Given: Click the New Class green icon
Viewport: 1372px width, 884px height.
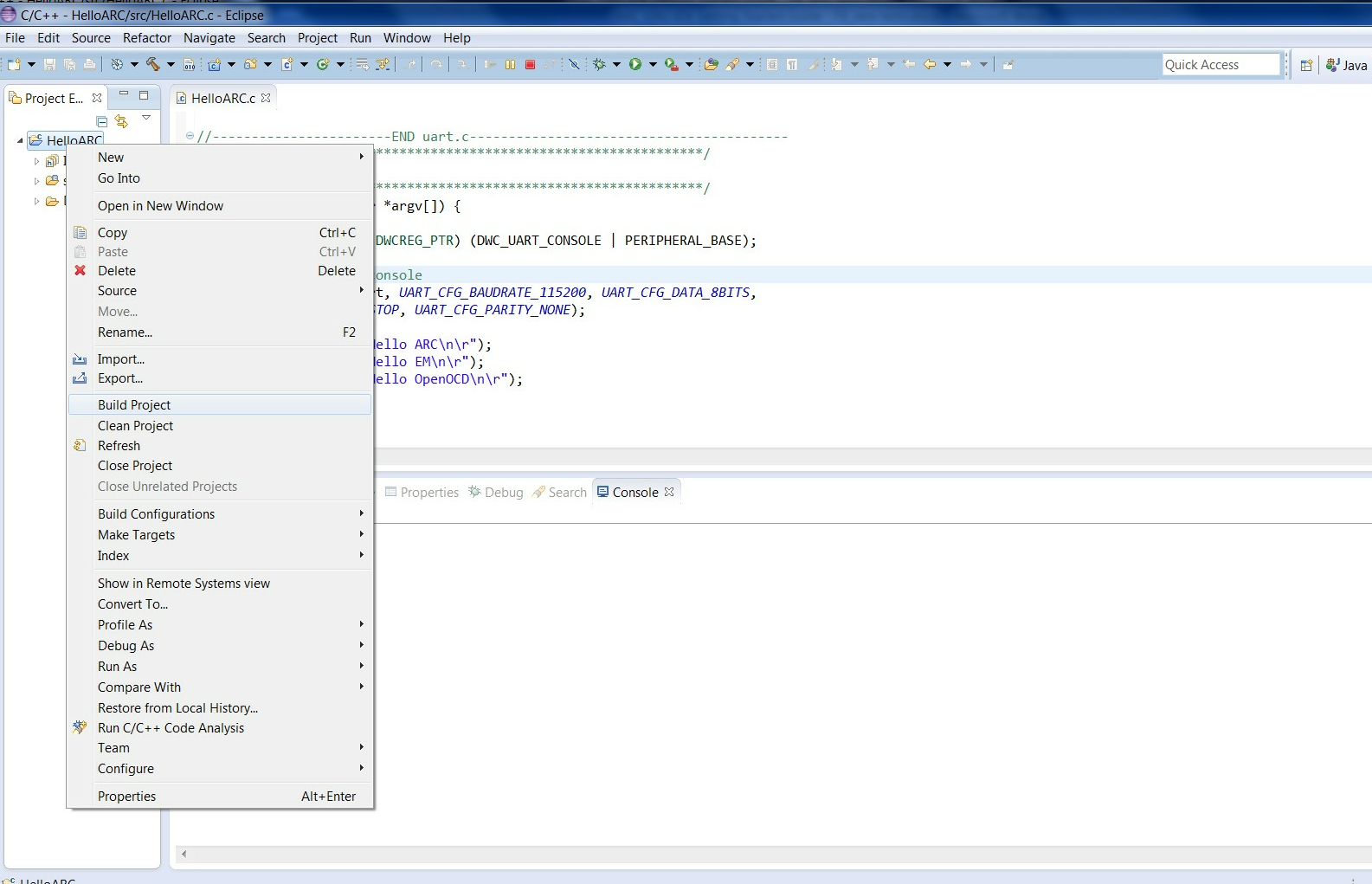Looking at the screenshot, I should (323, 64).
